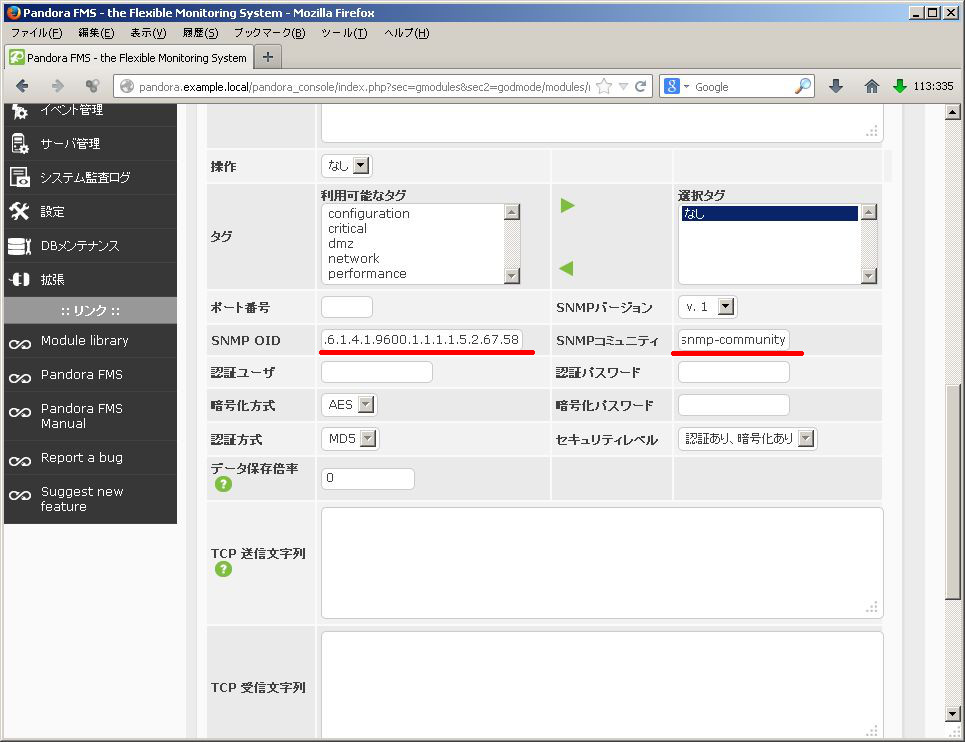Open the URL history dropdown arrow

pos(623,86)
